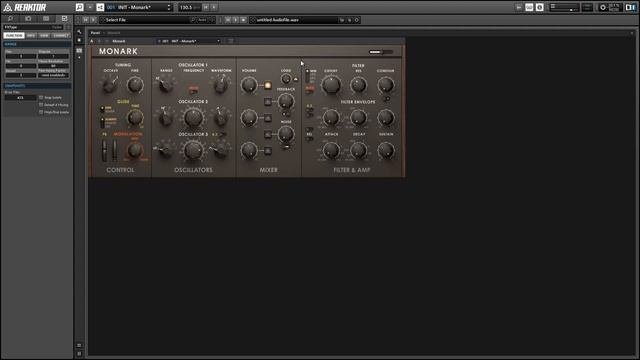
Task: Click the metronome clock icon in header
Action: click(540, 7)
